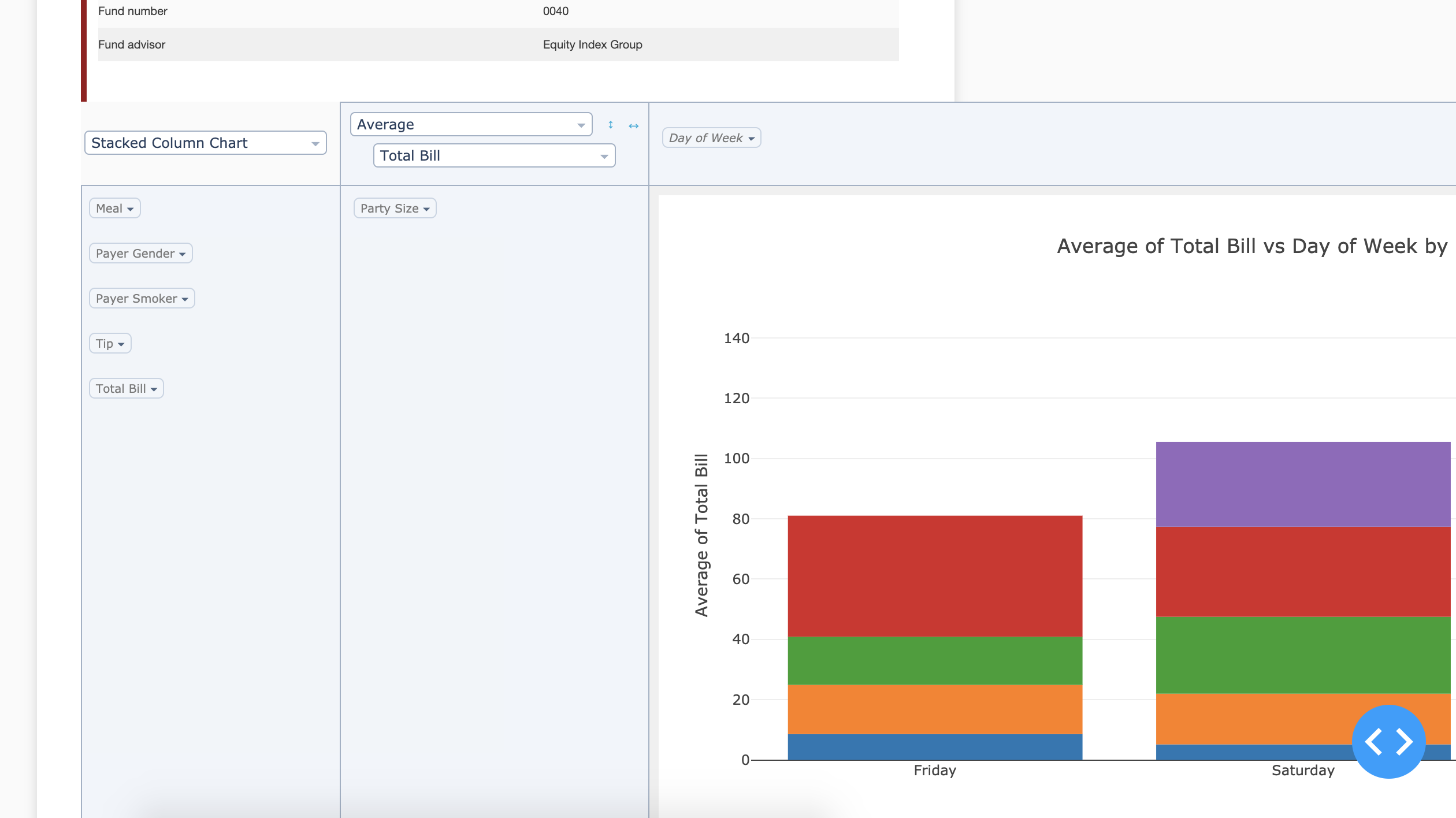Expand the Total Bill attribute pill
The height and width of the screenshot is (818, 1456).
(x=126, y=388)
